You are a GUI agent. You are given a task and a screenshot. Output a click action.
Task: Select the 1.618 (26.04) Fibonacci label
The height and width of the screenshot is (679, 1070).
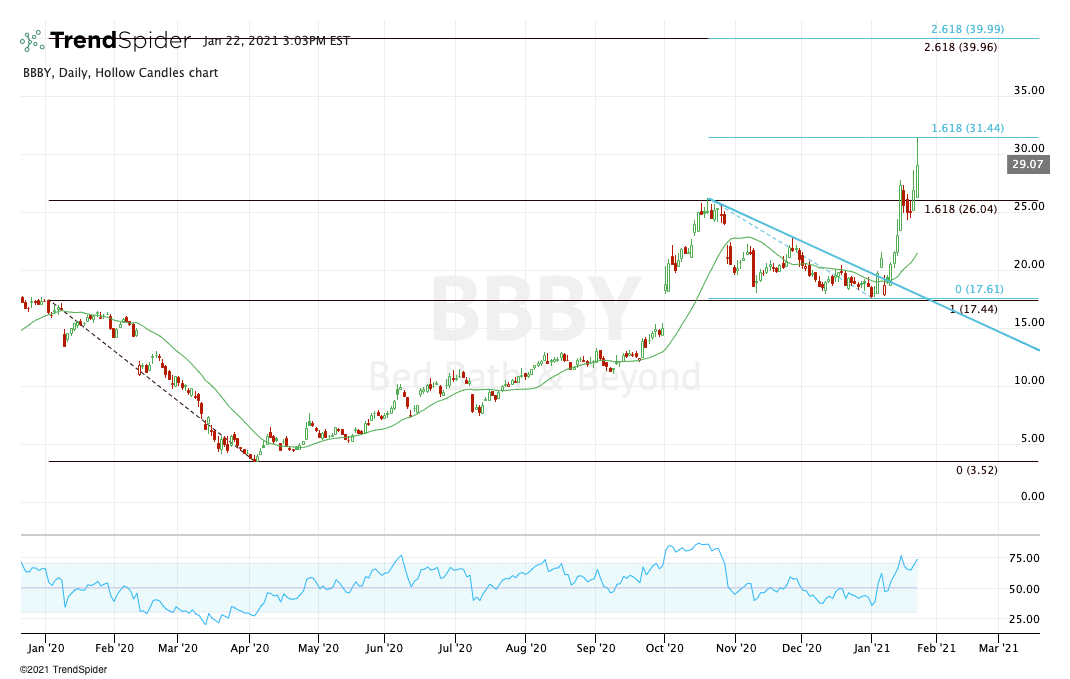click(960, 210)
